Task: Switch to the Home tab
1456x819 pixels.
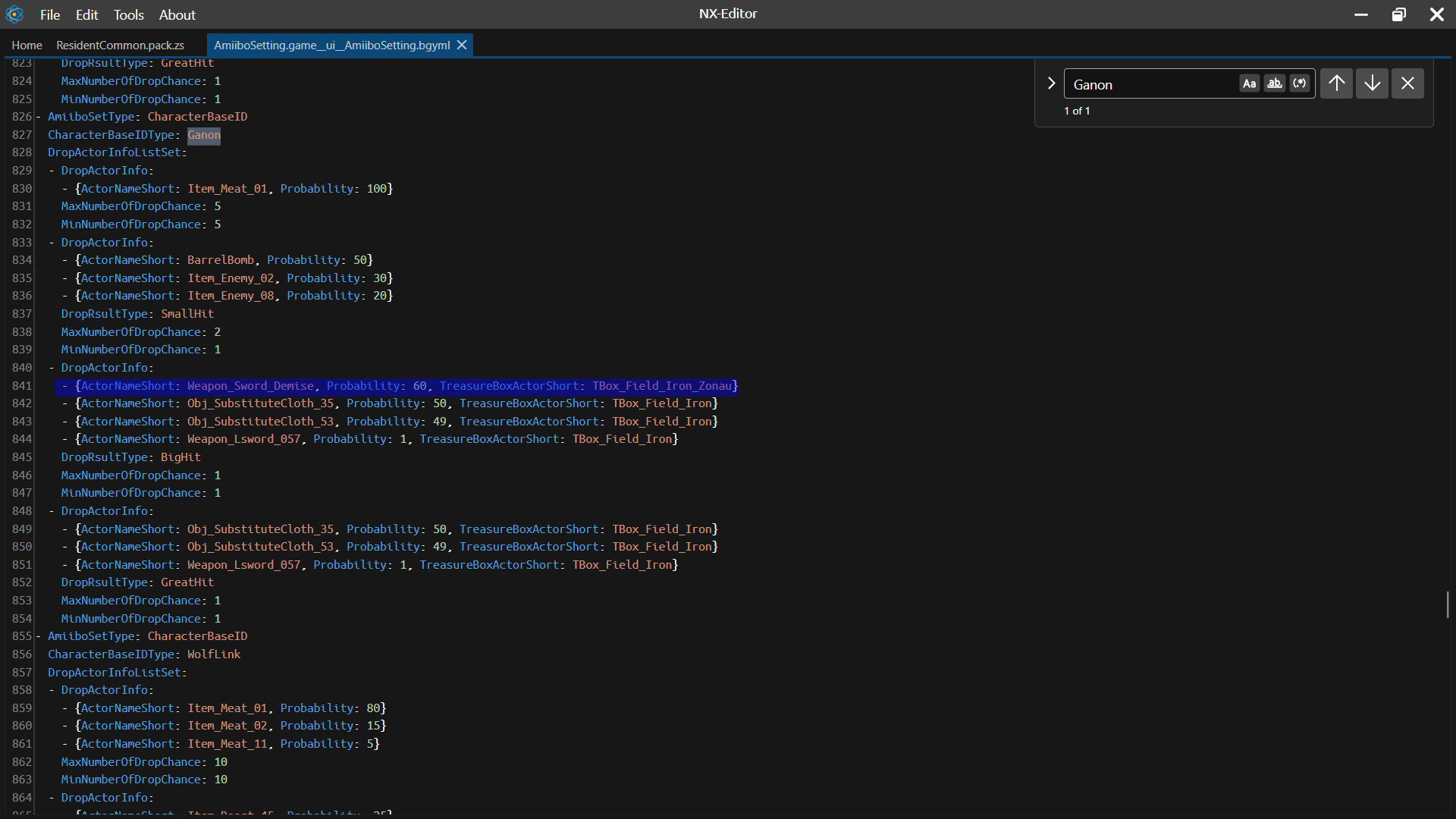Action: (x=27, y=45)
